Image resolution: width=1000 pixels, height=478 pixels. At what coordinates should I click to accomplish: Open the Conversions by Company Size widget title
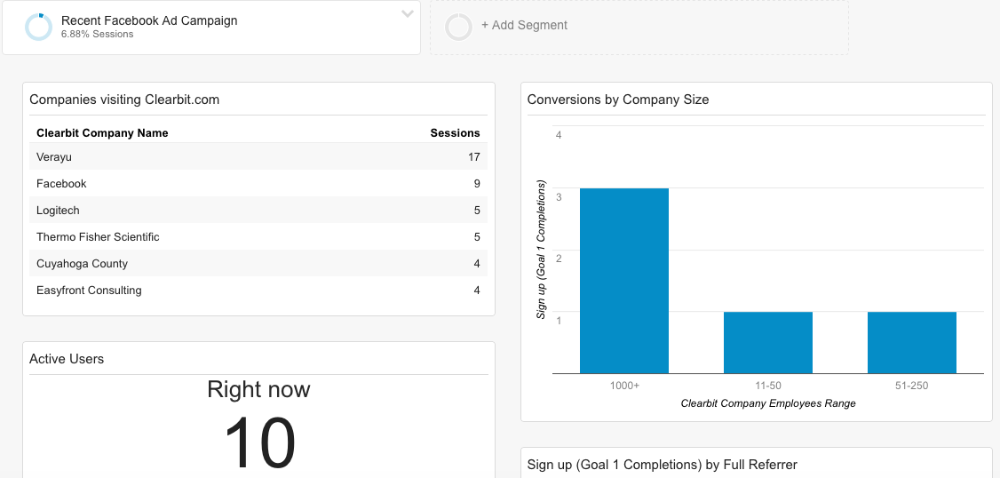click(618, 99)
